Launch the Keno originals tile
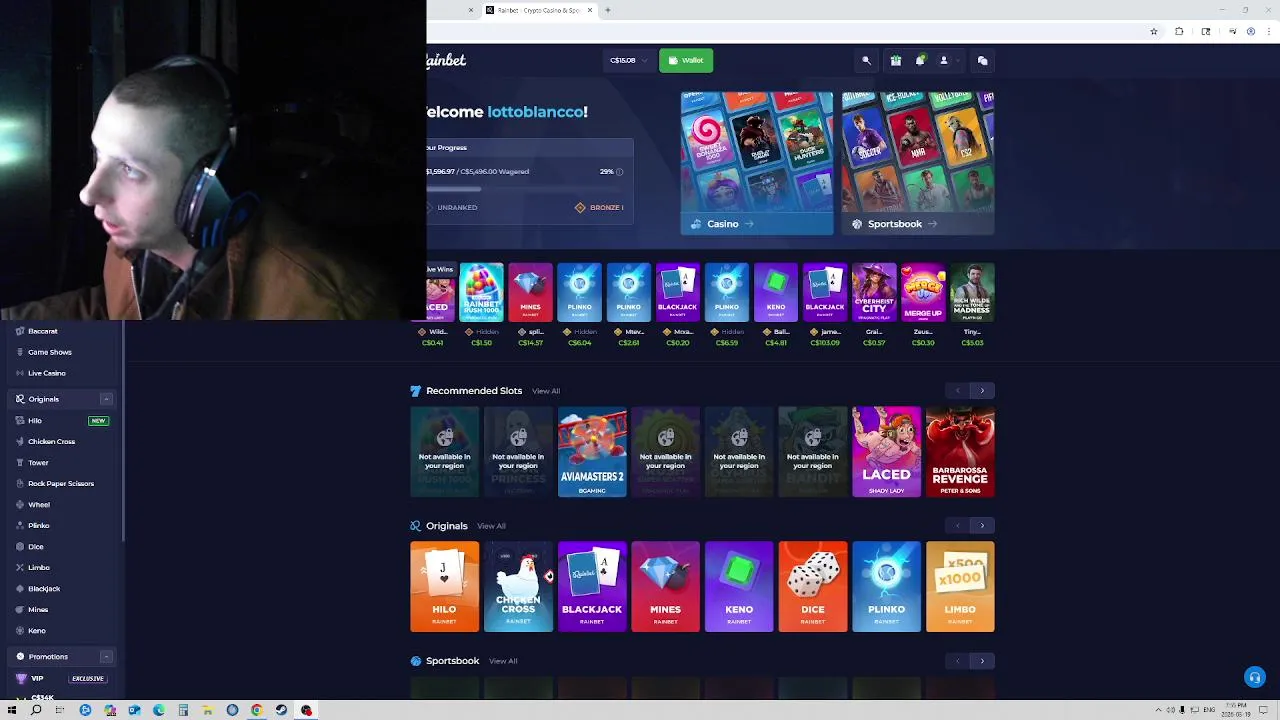 click(739, 587)
